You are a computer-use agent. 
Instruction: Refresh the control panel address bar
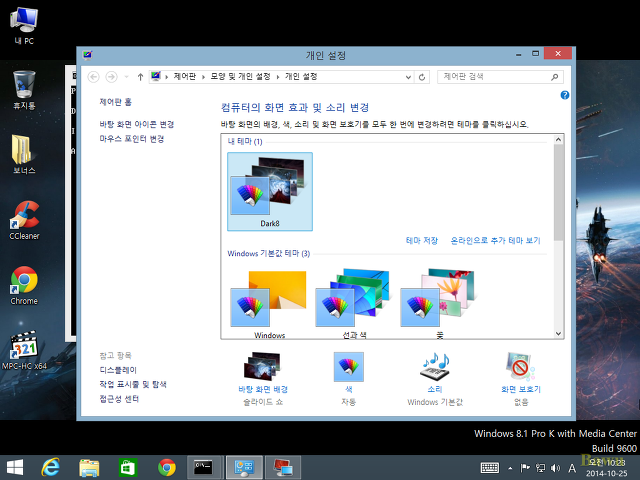(x=422, y=77)
